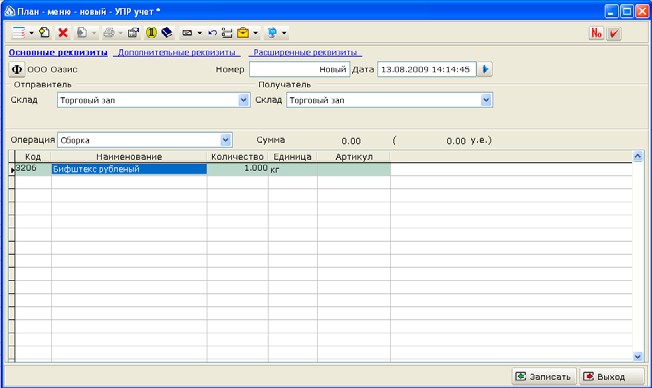Click the grayed-out printer icon
Image resolution: width=652 pixels, height=388 pixels.
(109, 32)
